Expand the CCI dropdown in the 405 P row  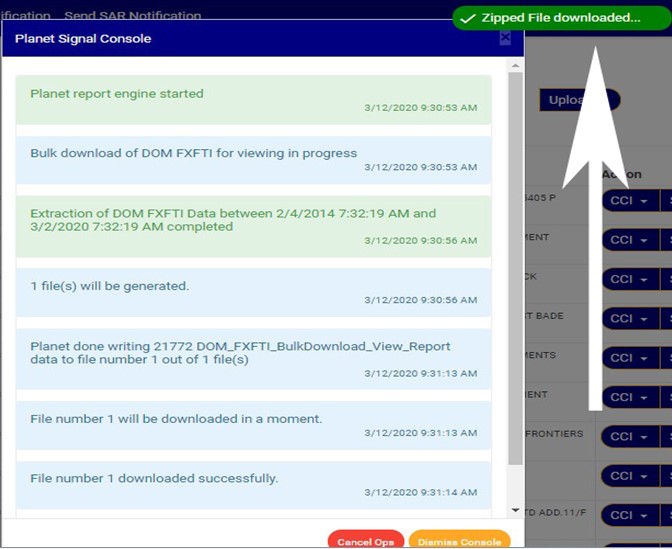[629, 200]
